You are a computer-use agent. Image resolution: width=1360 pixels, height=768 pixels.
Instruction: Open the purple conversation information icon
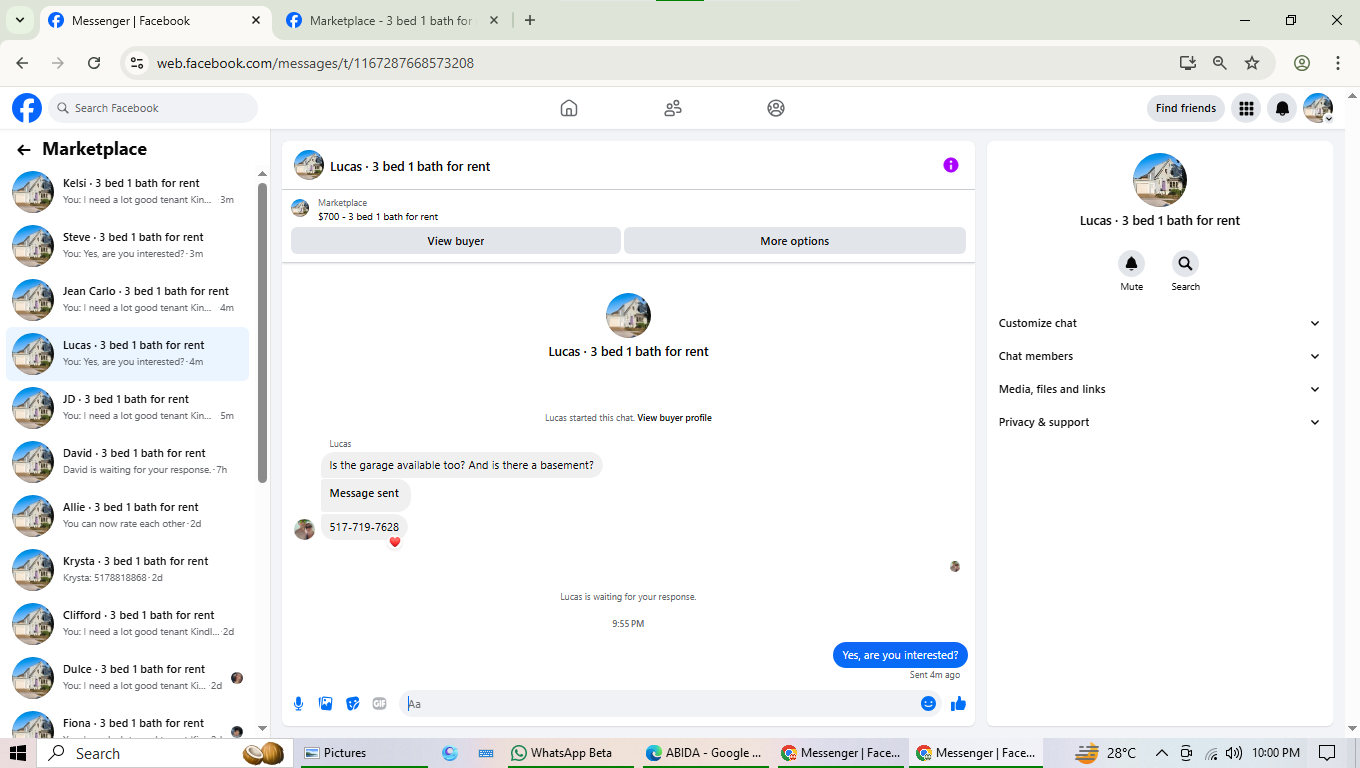pyautogui.click(x=951, y=165)
